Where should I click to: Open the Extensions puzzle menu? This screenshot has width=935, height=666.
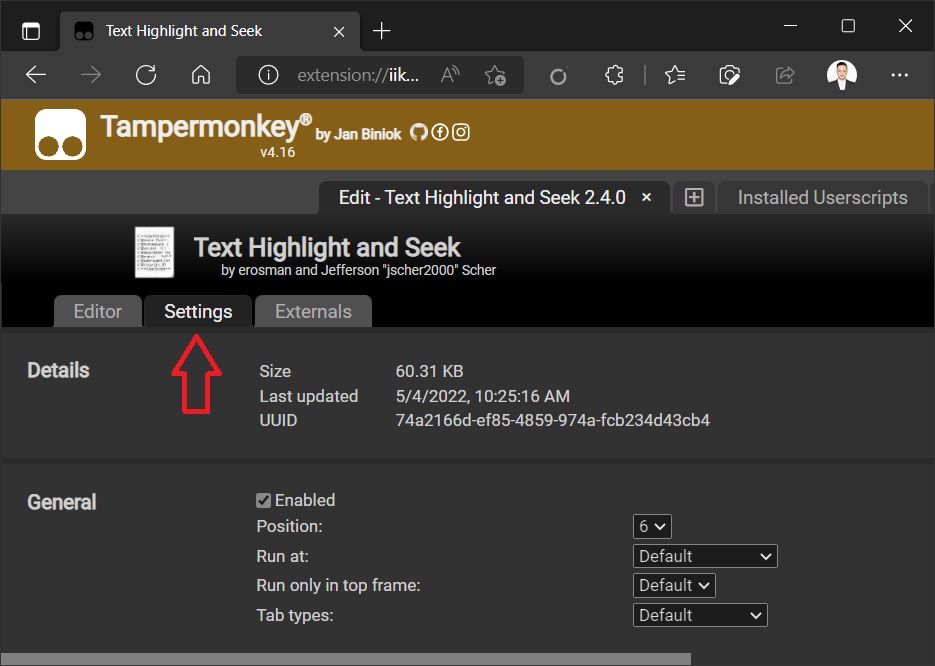(x=614, y=75)
